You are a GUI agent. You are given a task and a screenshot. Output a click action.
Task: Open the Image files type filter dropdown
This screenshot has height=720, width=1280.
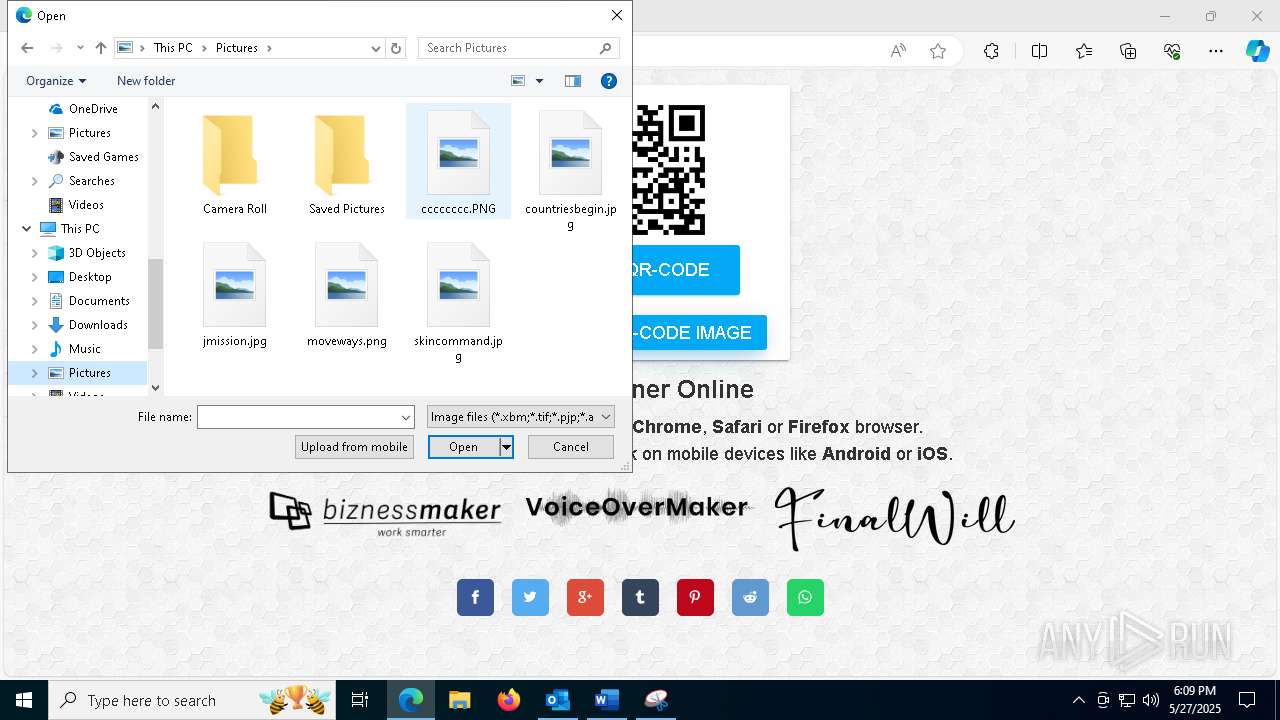pos(520,417)
